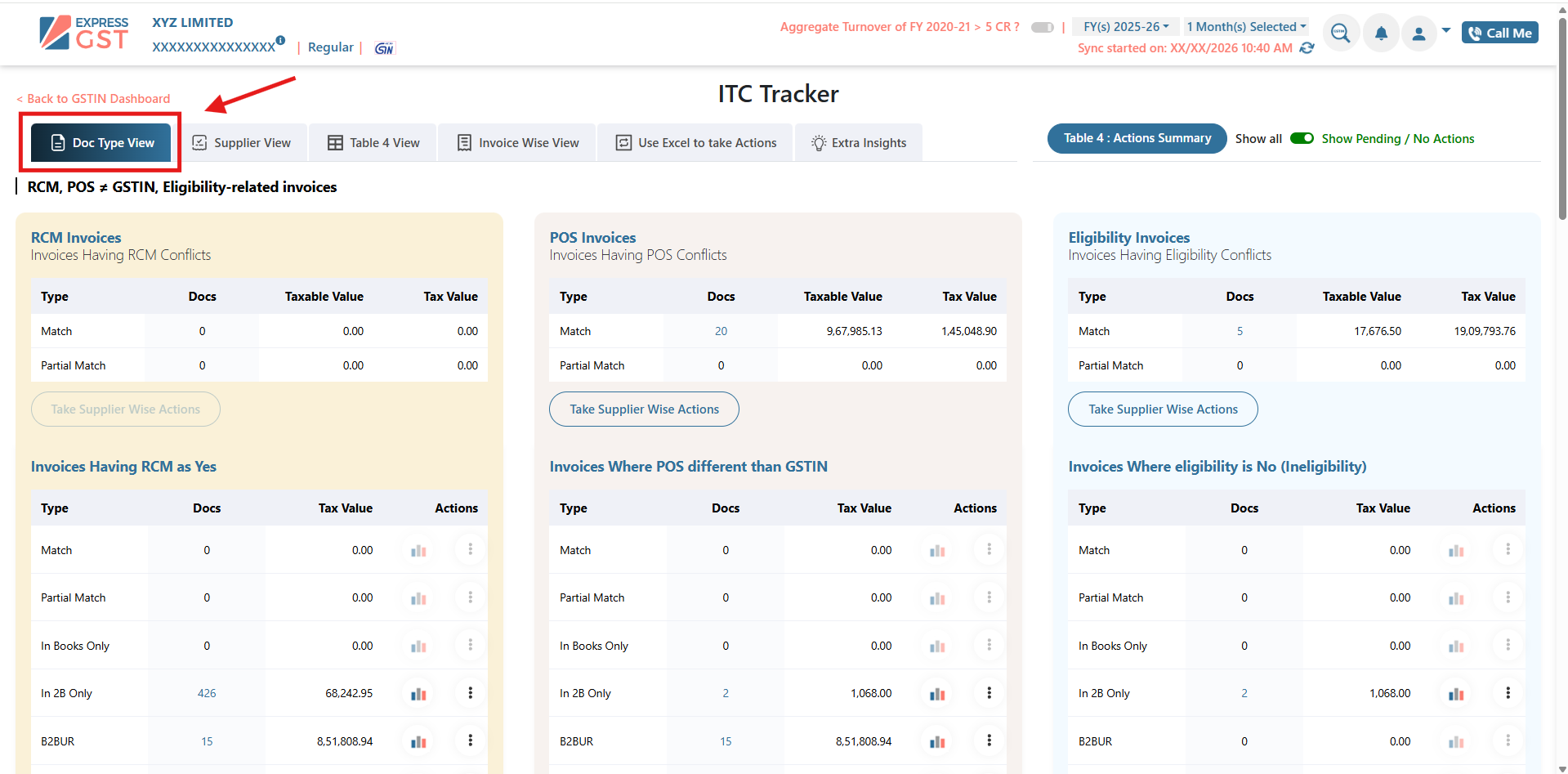Click the sync refresh icon
The height and width of the screenshot is (774, 1568).
pos(1307,48)
